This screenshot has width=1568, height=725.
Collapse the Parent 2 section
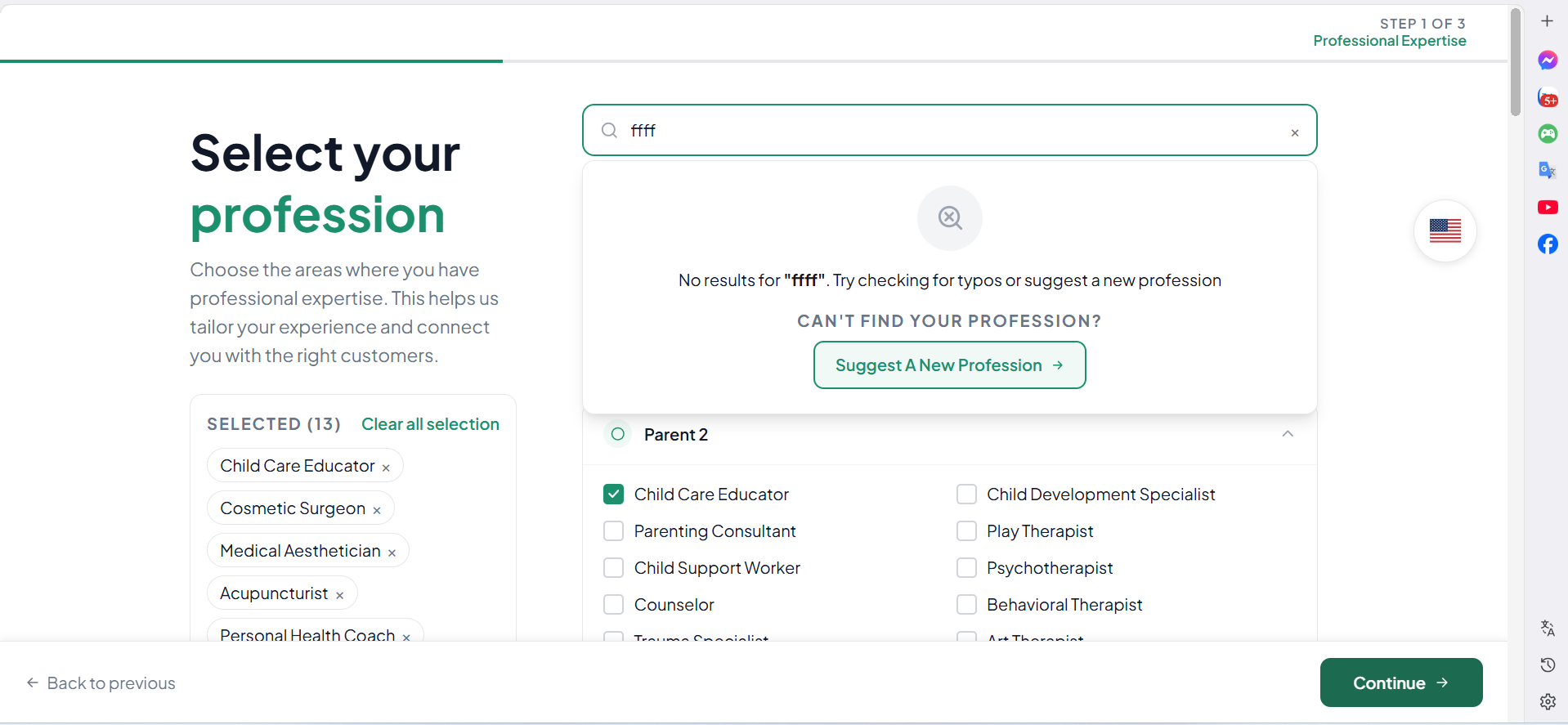point(1287,434)
